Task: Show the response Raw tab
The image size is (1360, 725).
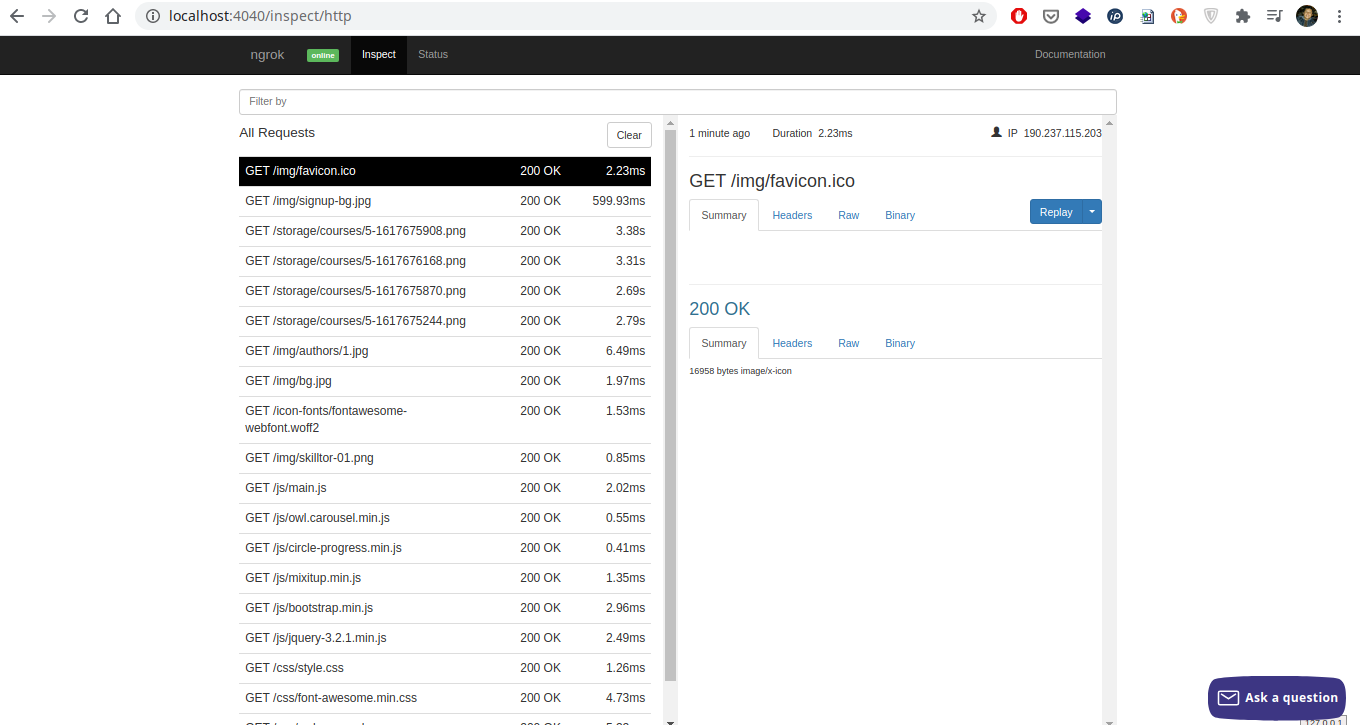Action: (x=848, y=343)
